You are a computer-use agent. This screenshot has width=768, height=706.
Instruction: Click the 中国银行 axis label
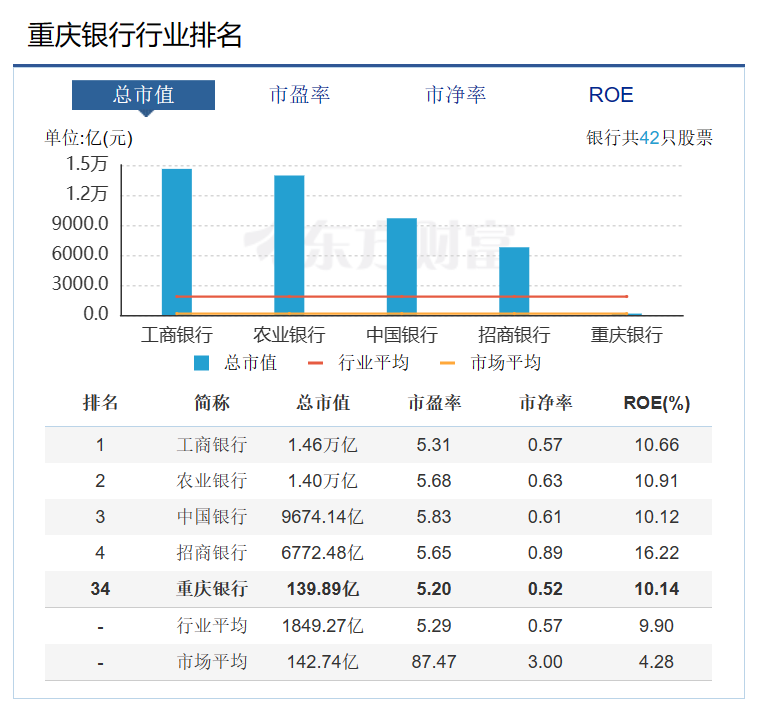point(402,335)
